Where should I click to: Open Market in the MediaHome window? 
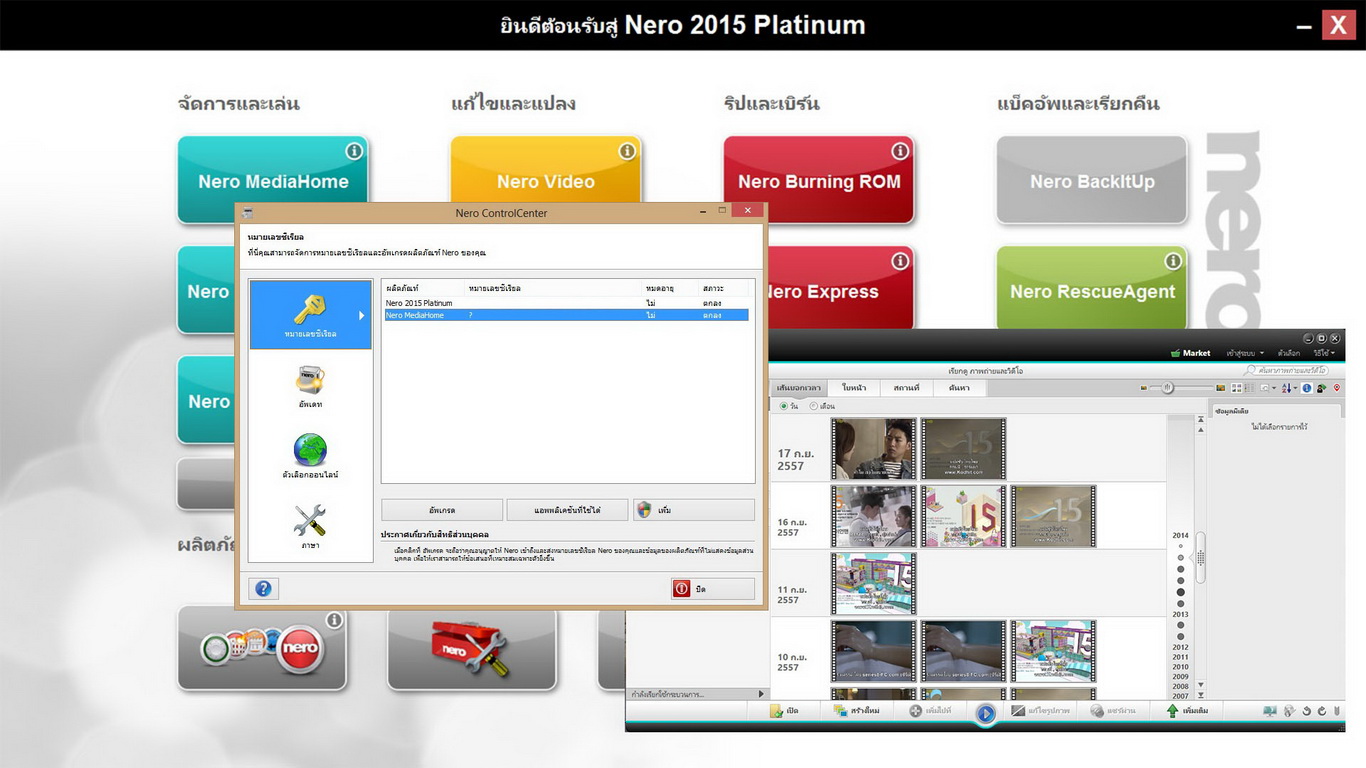click(1191, 353)
